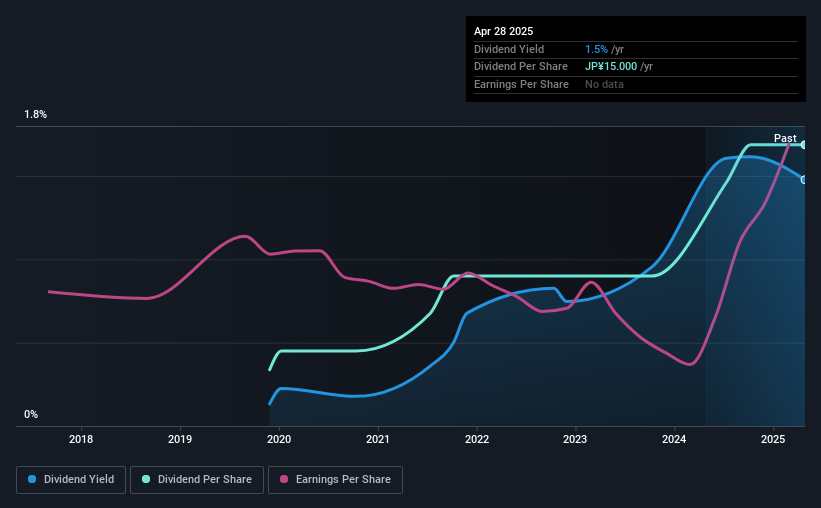Toggle the Dividend Per Share legend button
The image size is (821, 508).
(x=197, y=480)
